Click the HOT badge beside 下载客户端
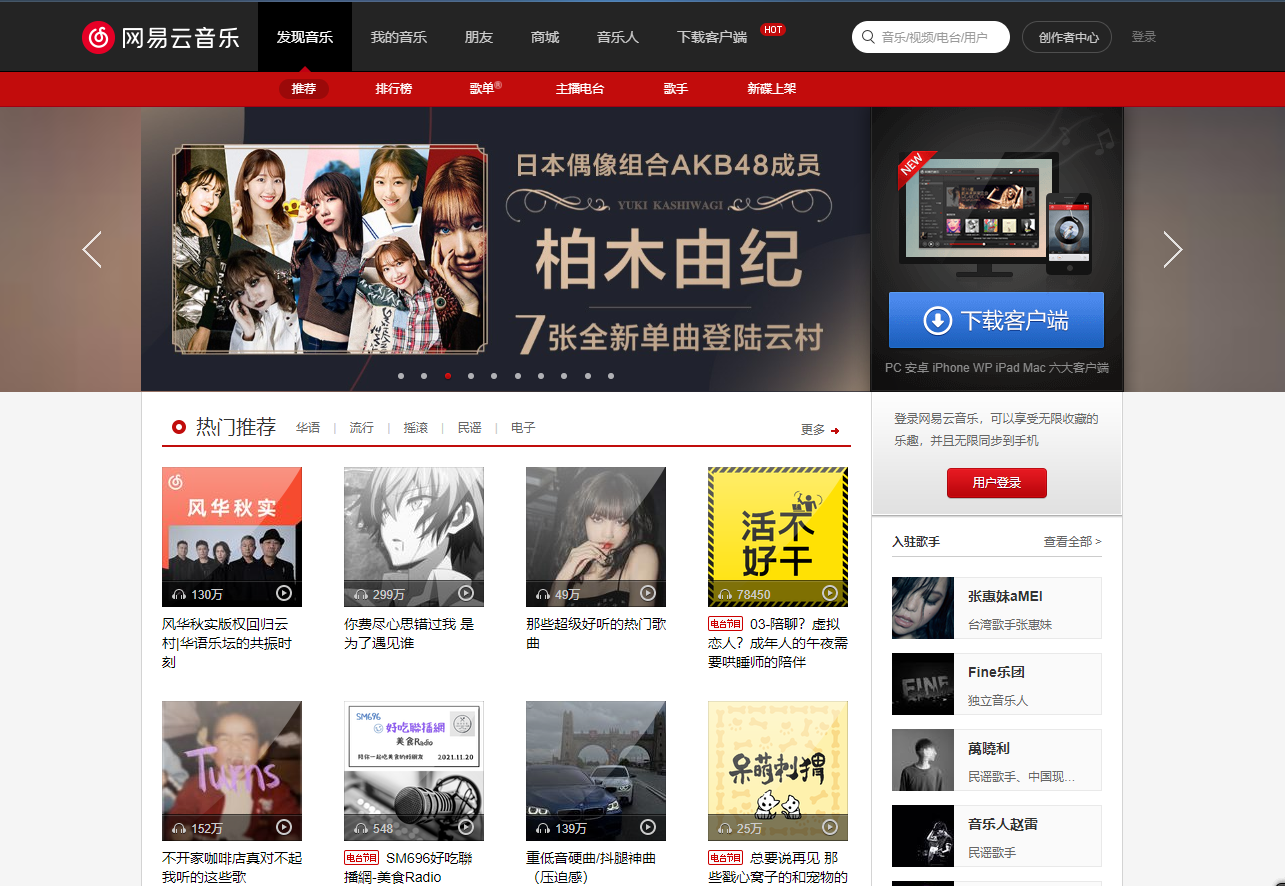 pos(773,30)
